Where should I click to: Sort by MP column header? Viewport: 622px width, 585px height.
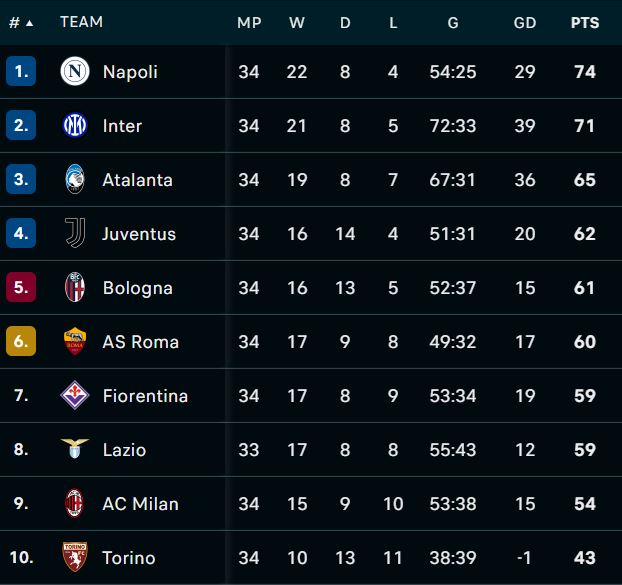click(249, 23)
